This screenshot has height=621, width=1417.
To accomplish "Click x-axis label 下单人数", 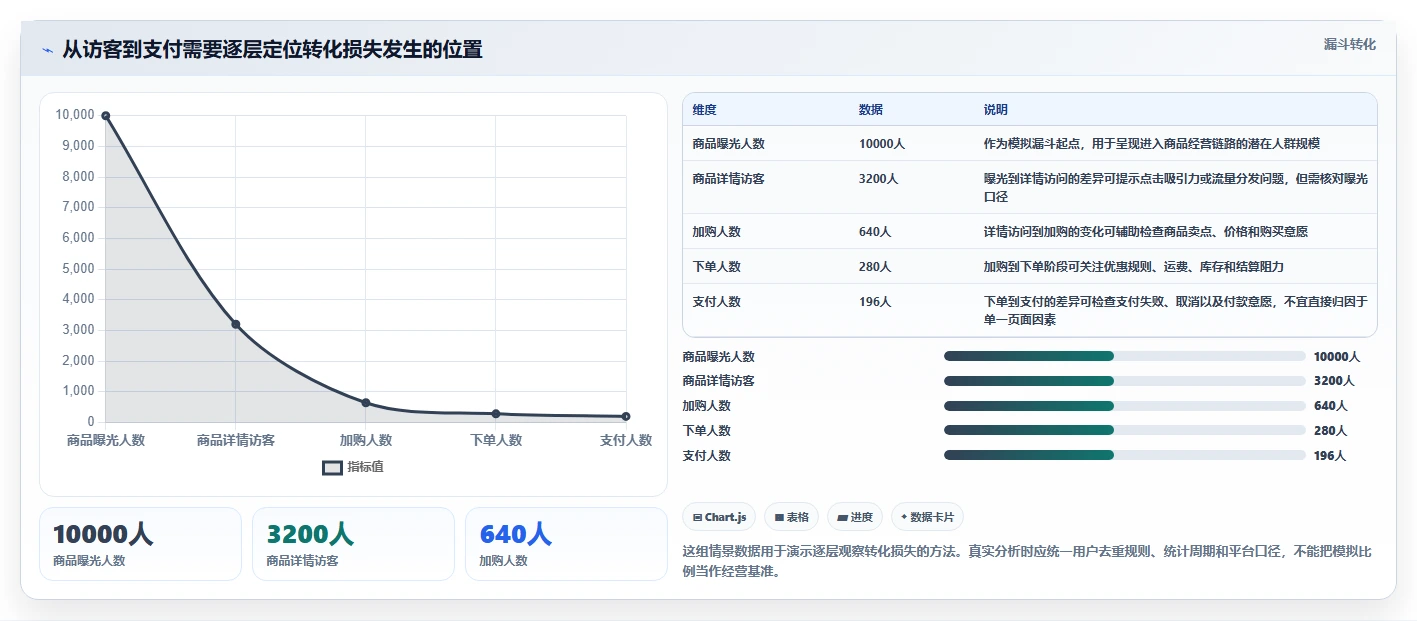I will tap(496, 440).
